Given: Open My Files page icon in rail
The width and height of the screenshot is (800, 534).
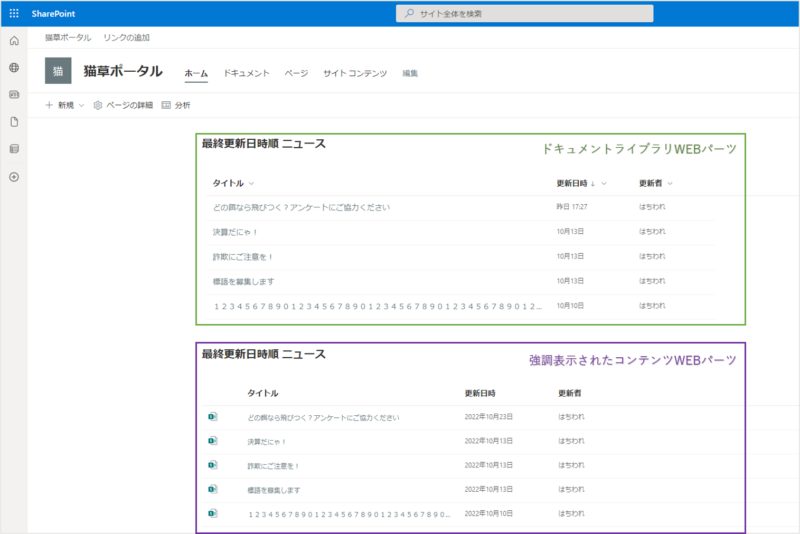Looking at the screenshot, I should [x=14, y=122].
